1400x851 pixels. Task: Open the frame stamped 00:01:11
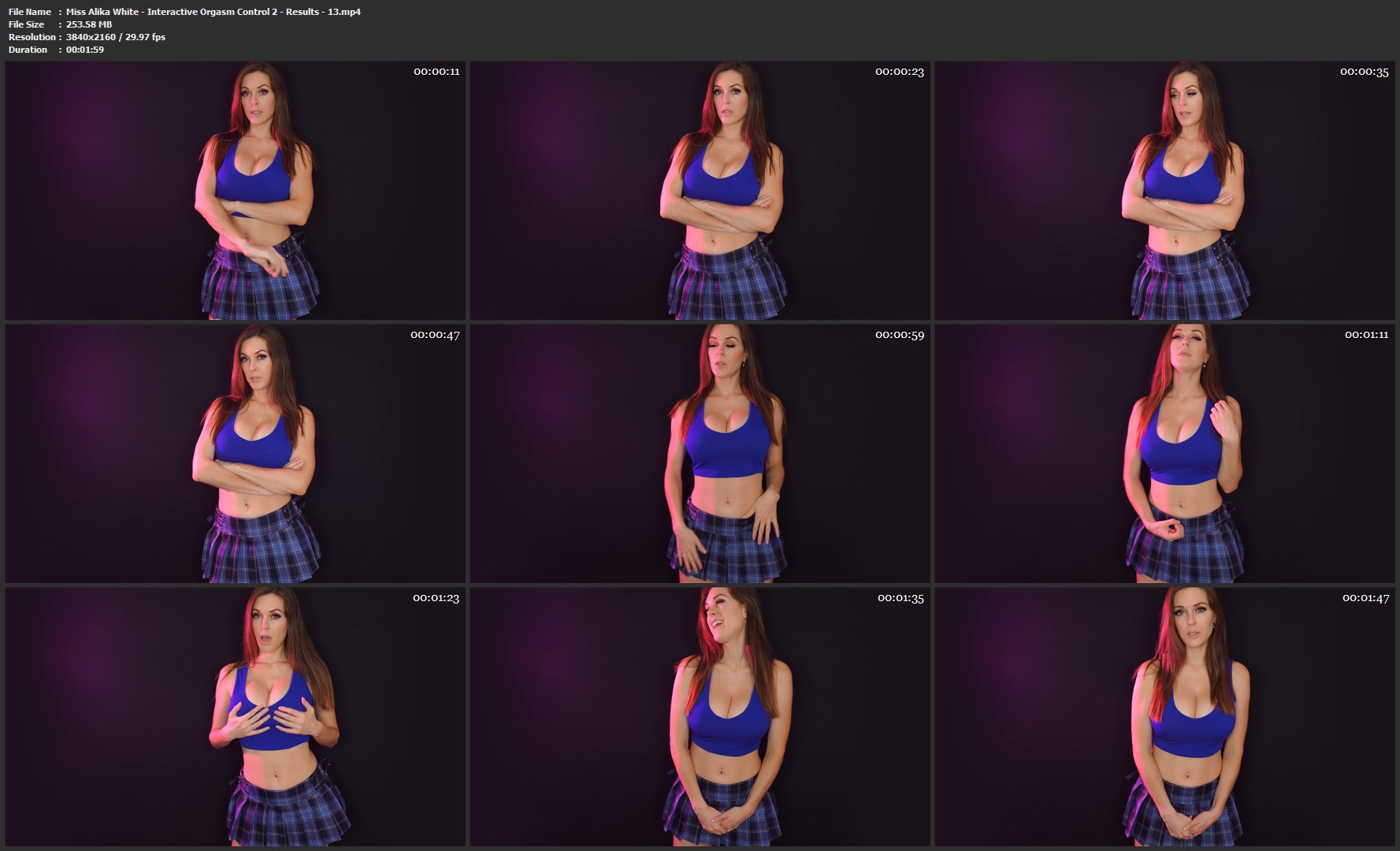tap(1164, 454)
